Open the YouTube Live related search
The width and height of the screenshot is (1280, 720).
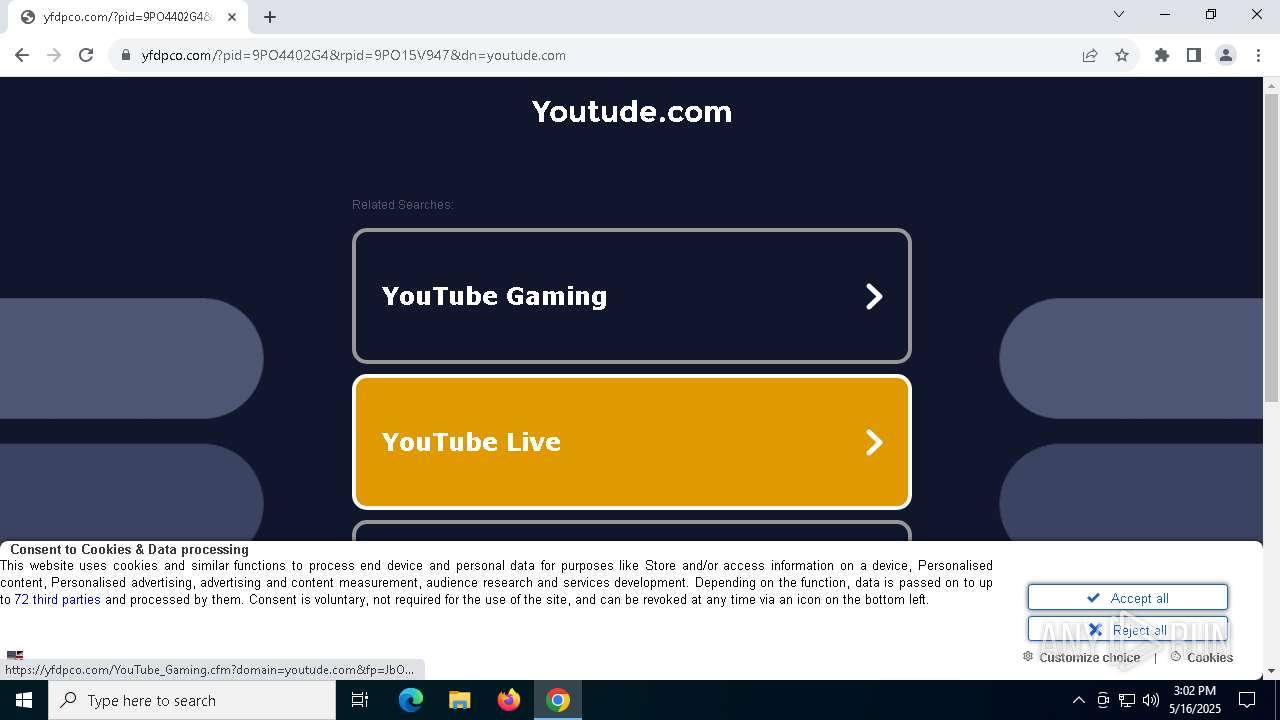[x=632, y=442]
